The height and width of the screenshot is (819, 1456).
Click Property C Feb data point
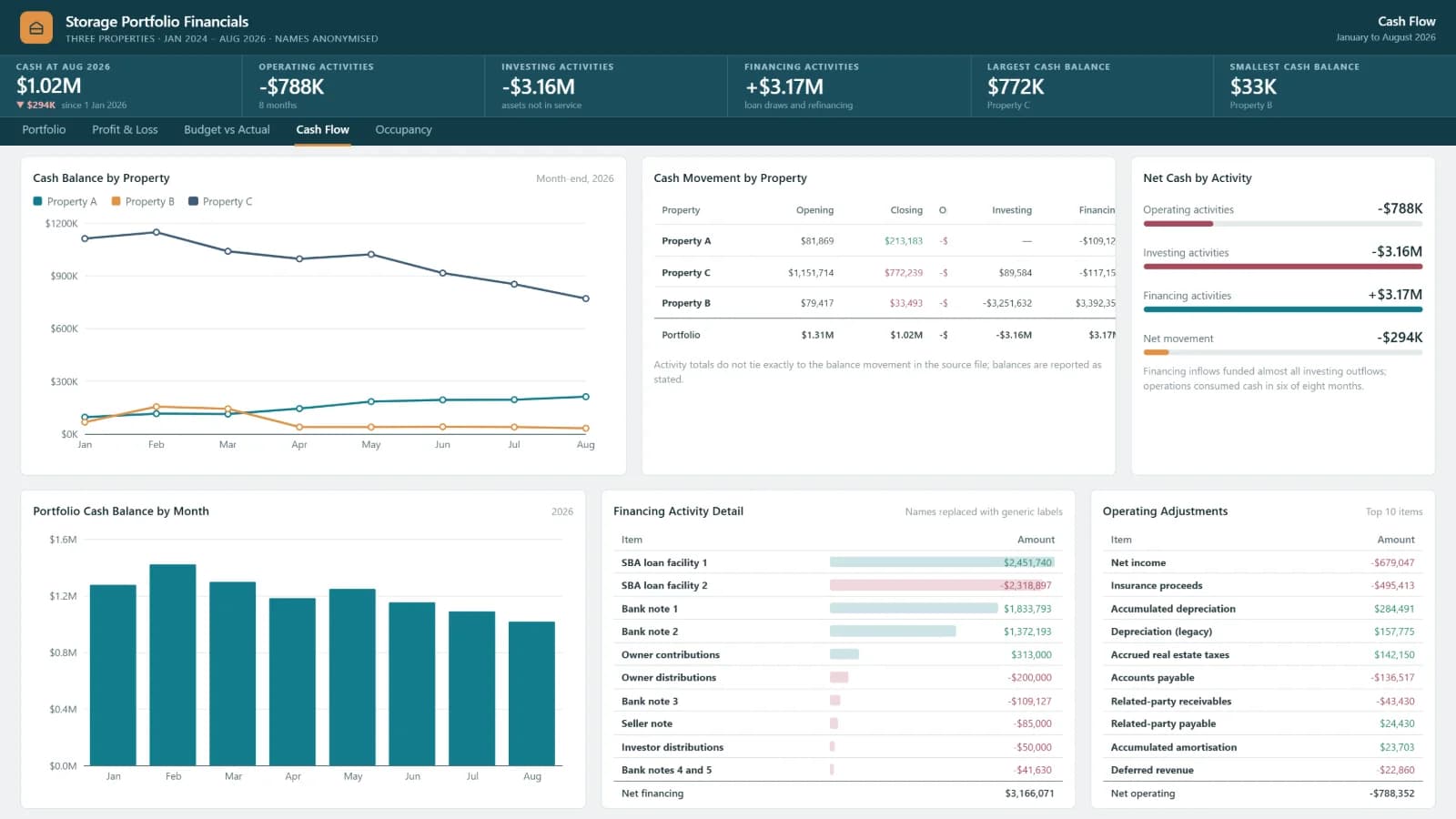click(x=157, y=232)
